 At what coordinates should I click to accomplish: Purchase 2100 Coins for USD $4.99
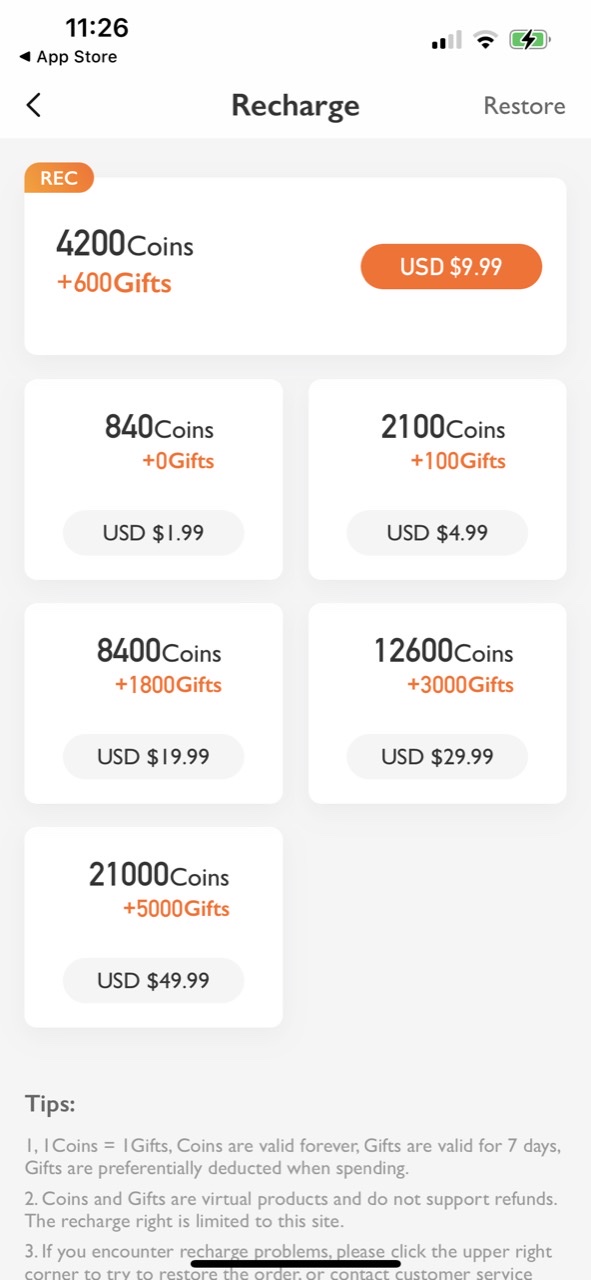pyautogui.click(x=437, y=533)
